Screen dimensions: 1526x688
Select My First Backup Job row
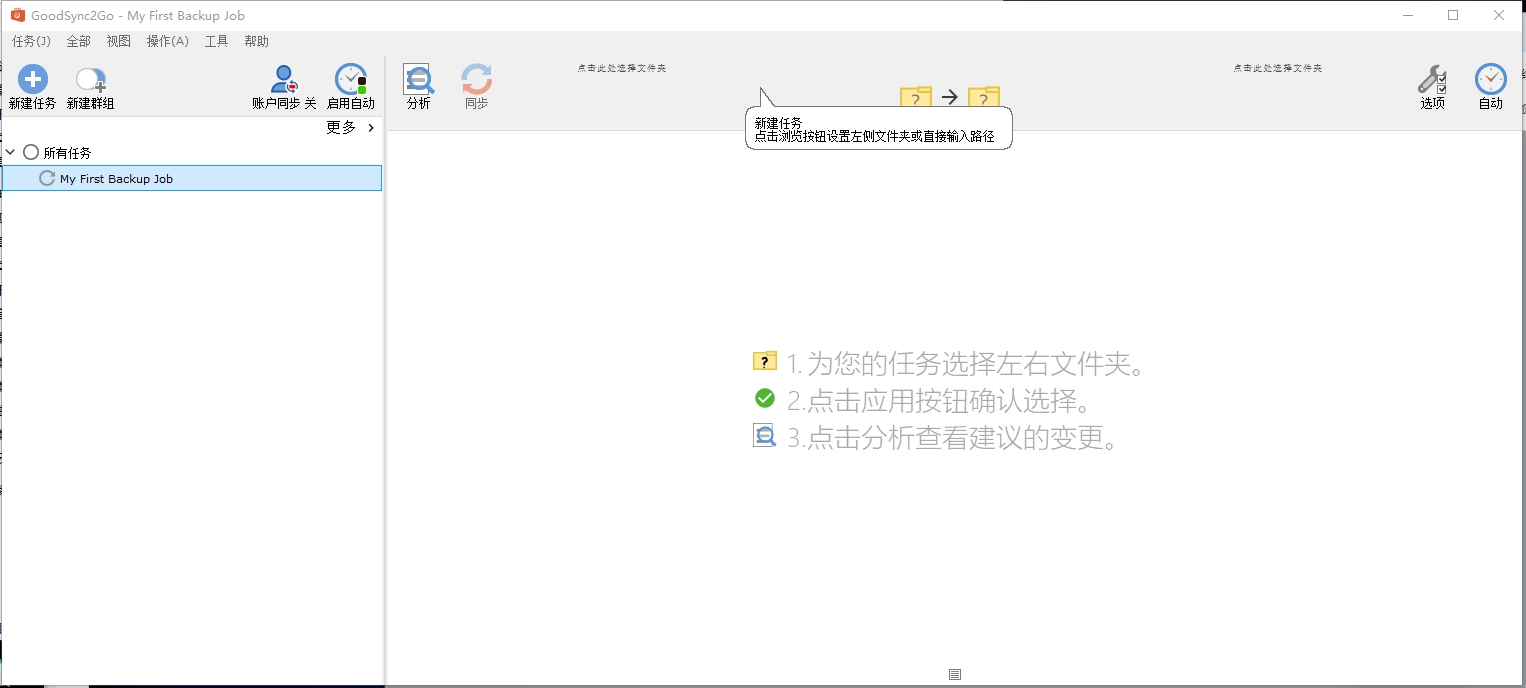192,178
